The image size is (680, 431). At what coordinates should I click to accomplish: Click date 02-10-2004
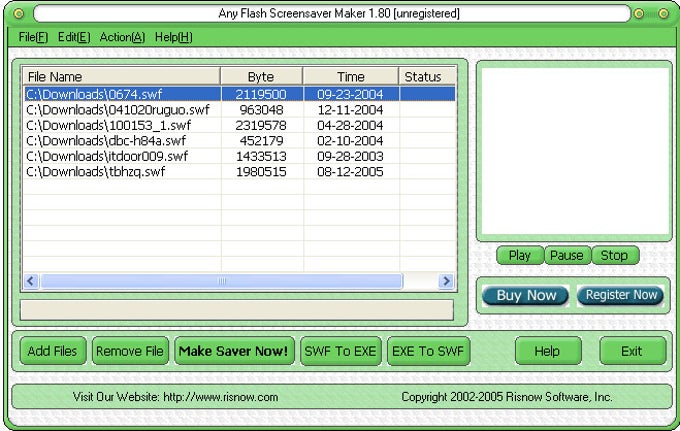[350, 140]
